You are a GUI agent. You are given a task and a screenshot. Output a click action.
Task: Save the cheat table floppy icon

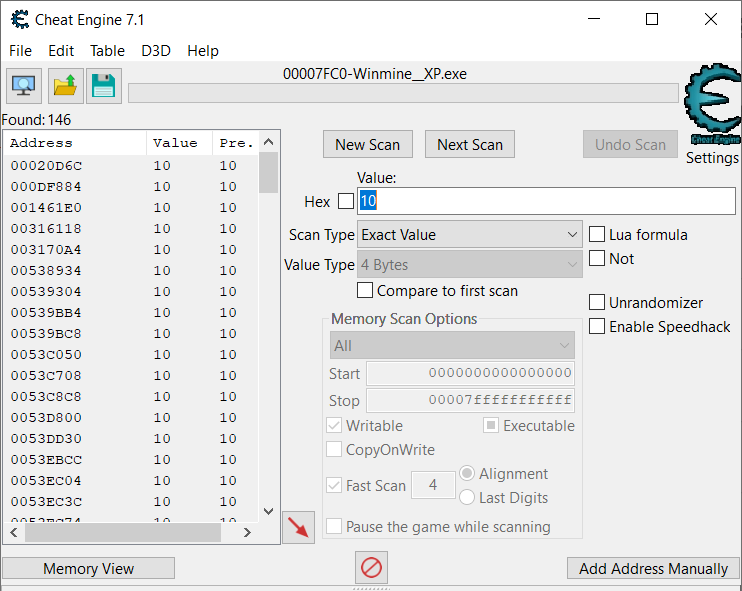(104, 86)
